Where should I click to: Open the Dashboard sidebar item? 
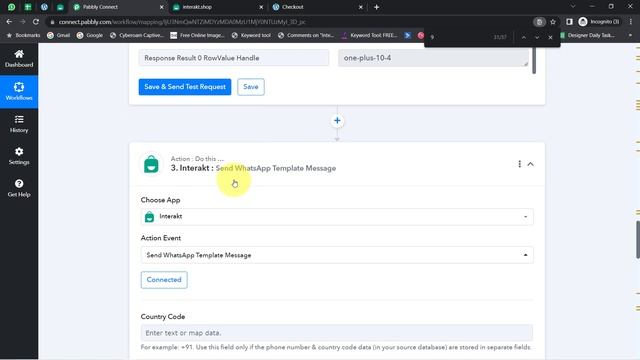(x=19, y=59)
